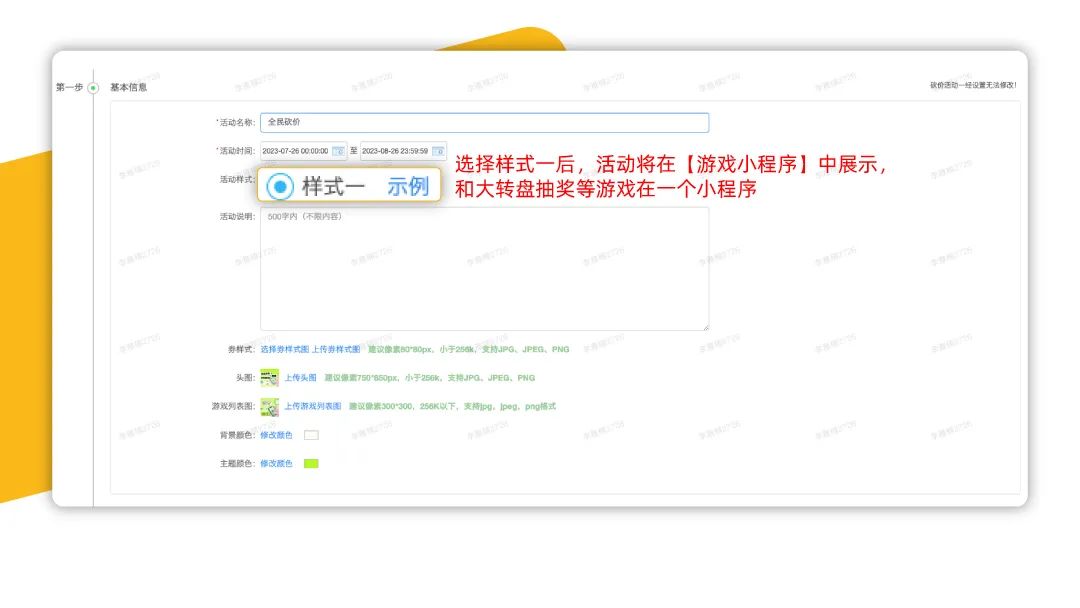
Task: Click the green theme color swatch
Action: click(311, 463)
